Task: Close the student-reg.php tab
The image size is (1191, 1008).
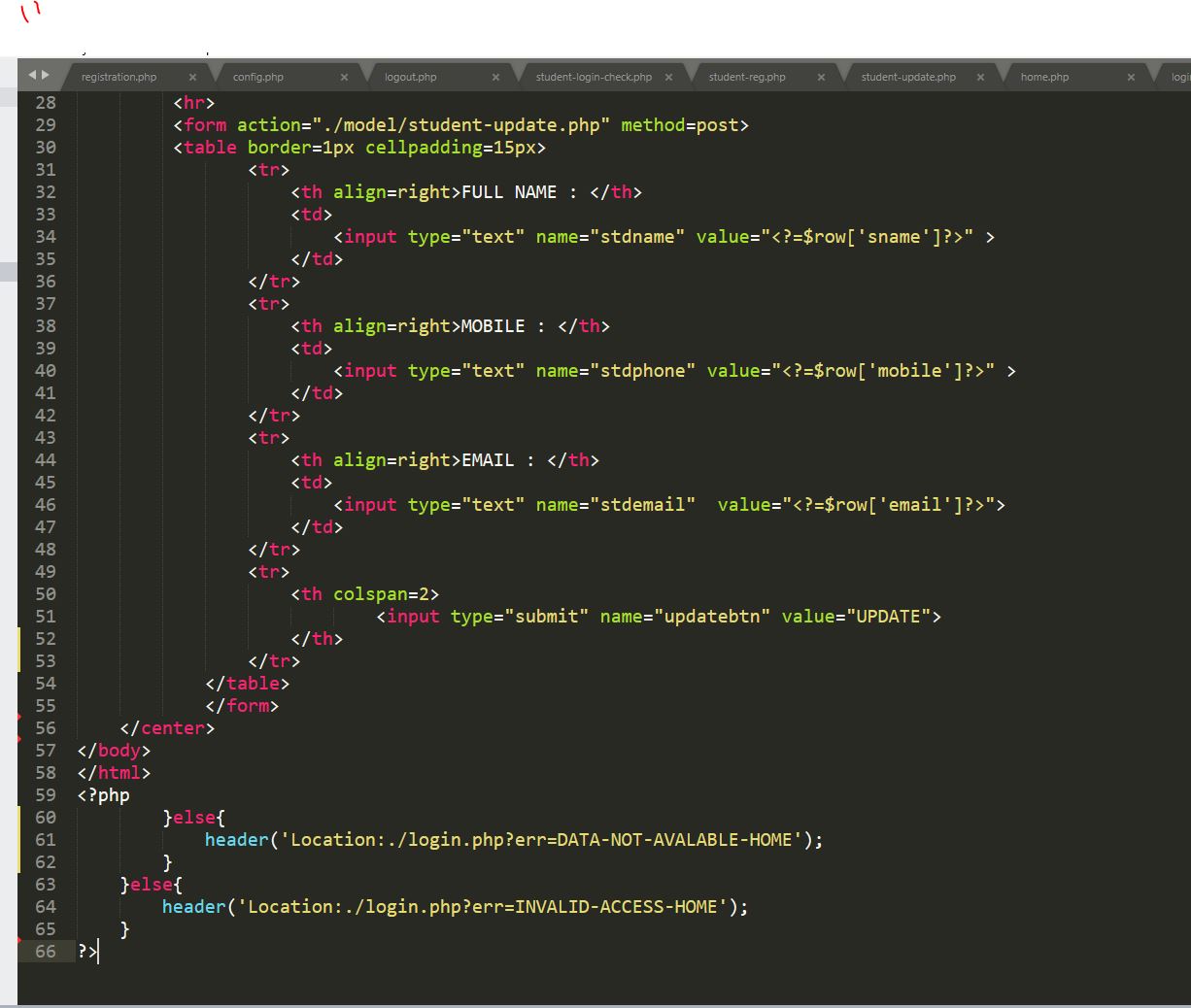Action: (821, 77)
